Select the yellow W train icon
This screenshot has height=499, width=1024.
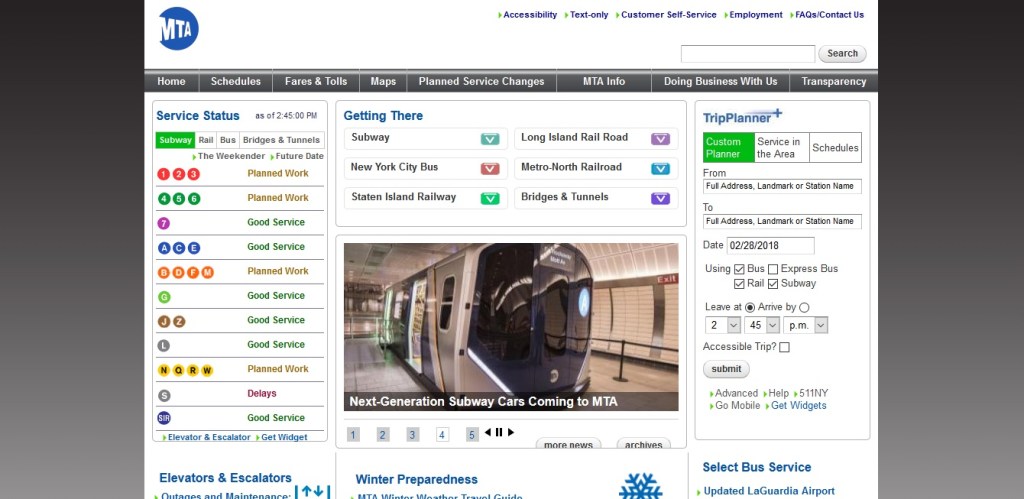point(207,370)
